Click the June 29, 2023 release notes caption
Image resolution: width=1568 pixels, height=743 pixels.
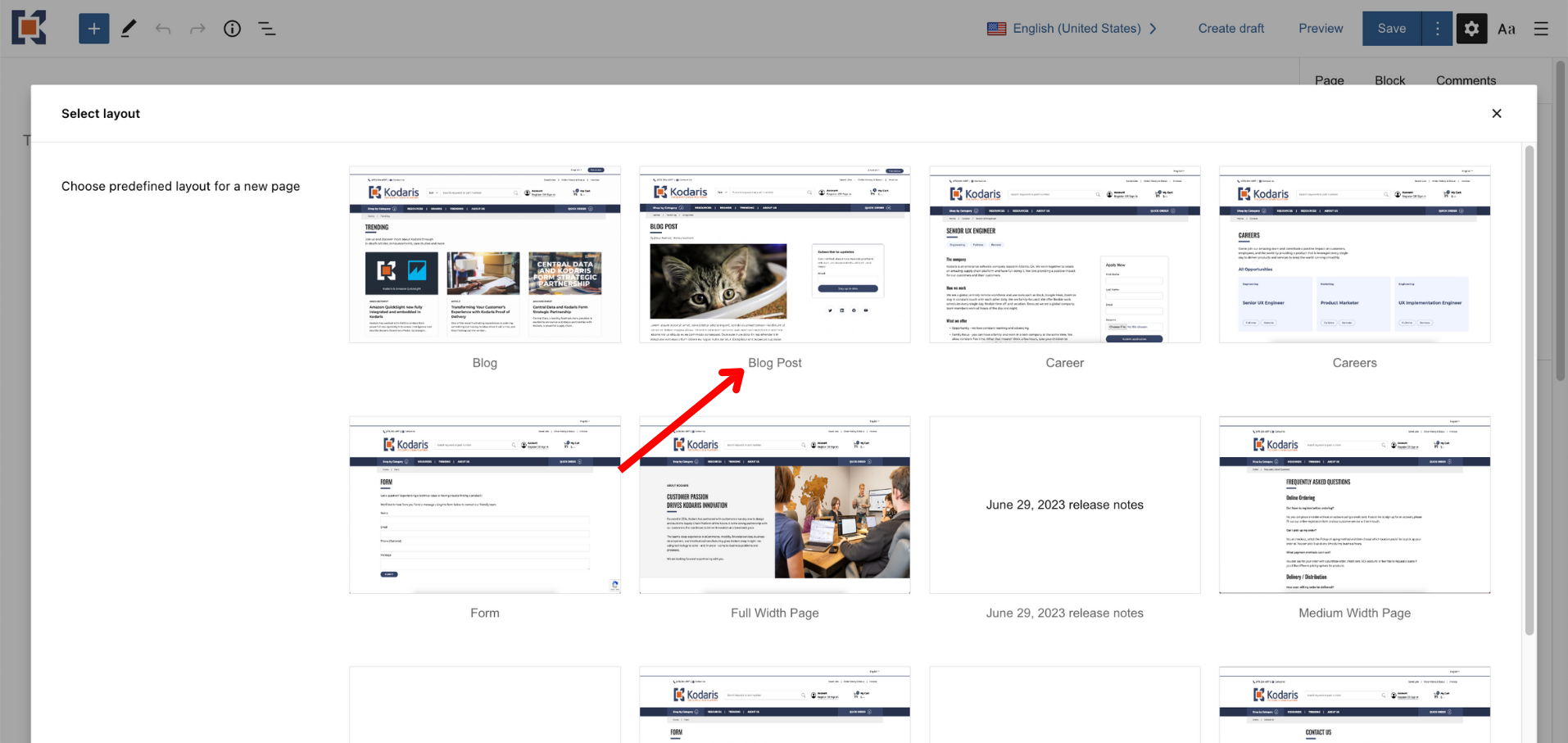click(1065, 613)
